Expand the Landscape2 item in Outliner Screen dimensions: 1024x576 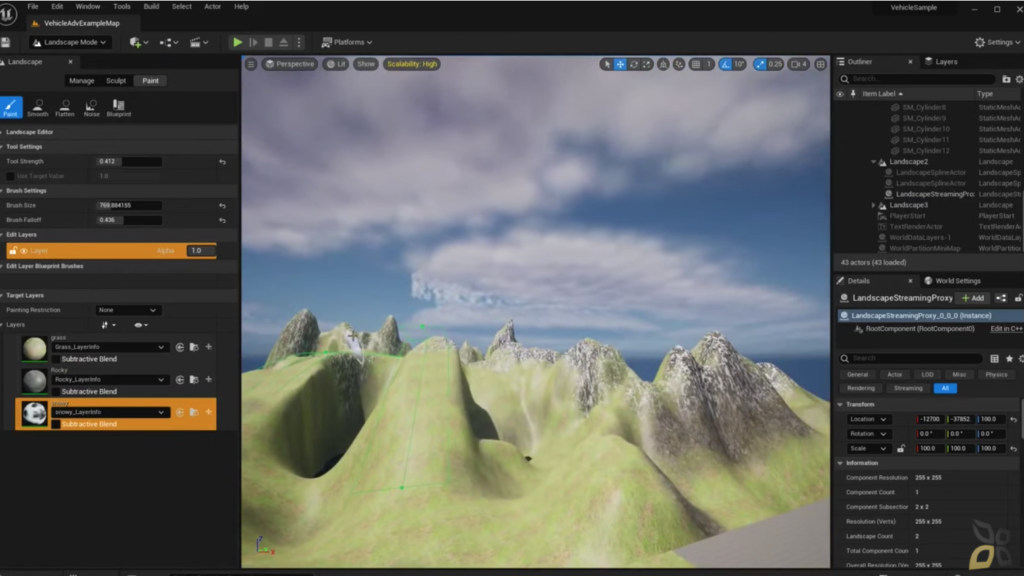874,162
